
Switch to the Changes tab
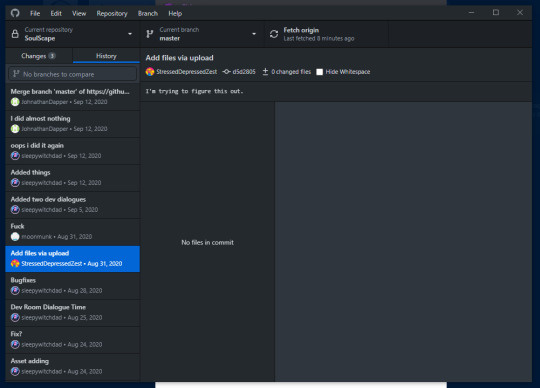(39, 56)
